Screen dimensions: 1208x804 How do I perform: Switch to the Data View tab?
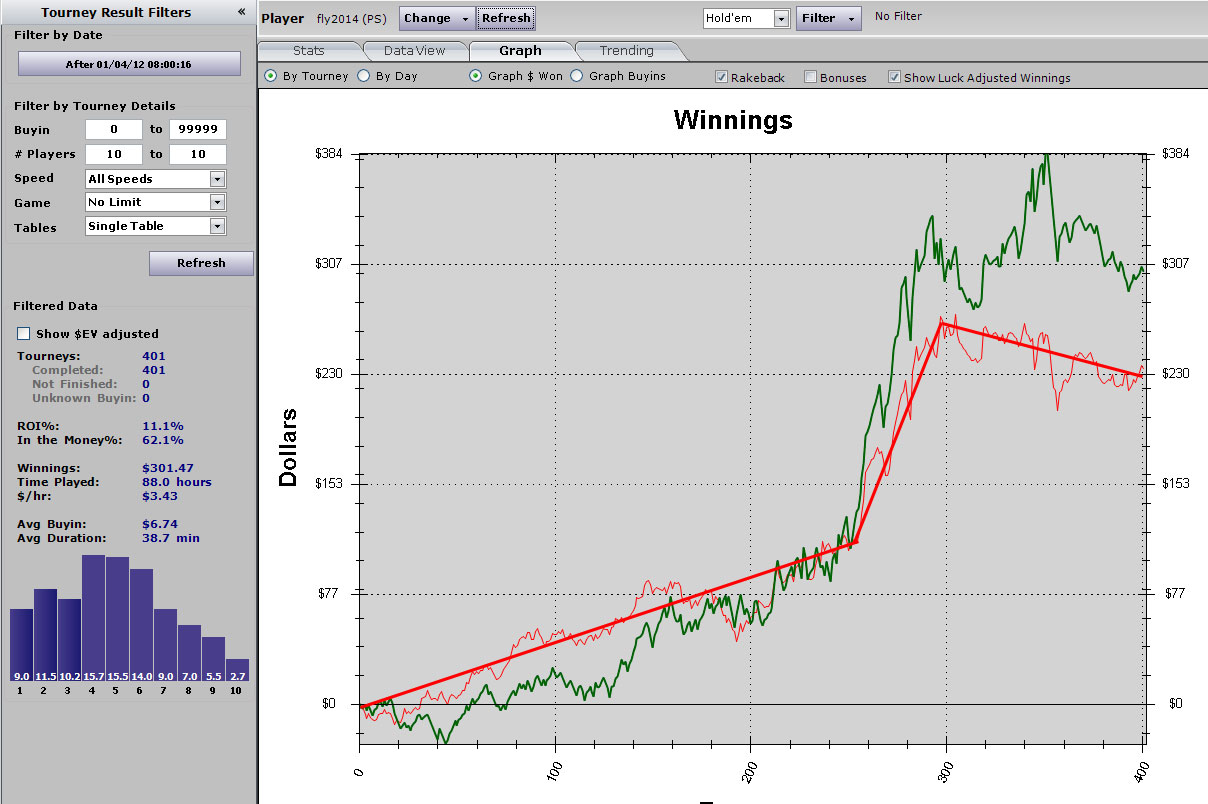[x=414, y=51]
